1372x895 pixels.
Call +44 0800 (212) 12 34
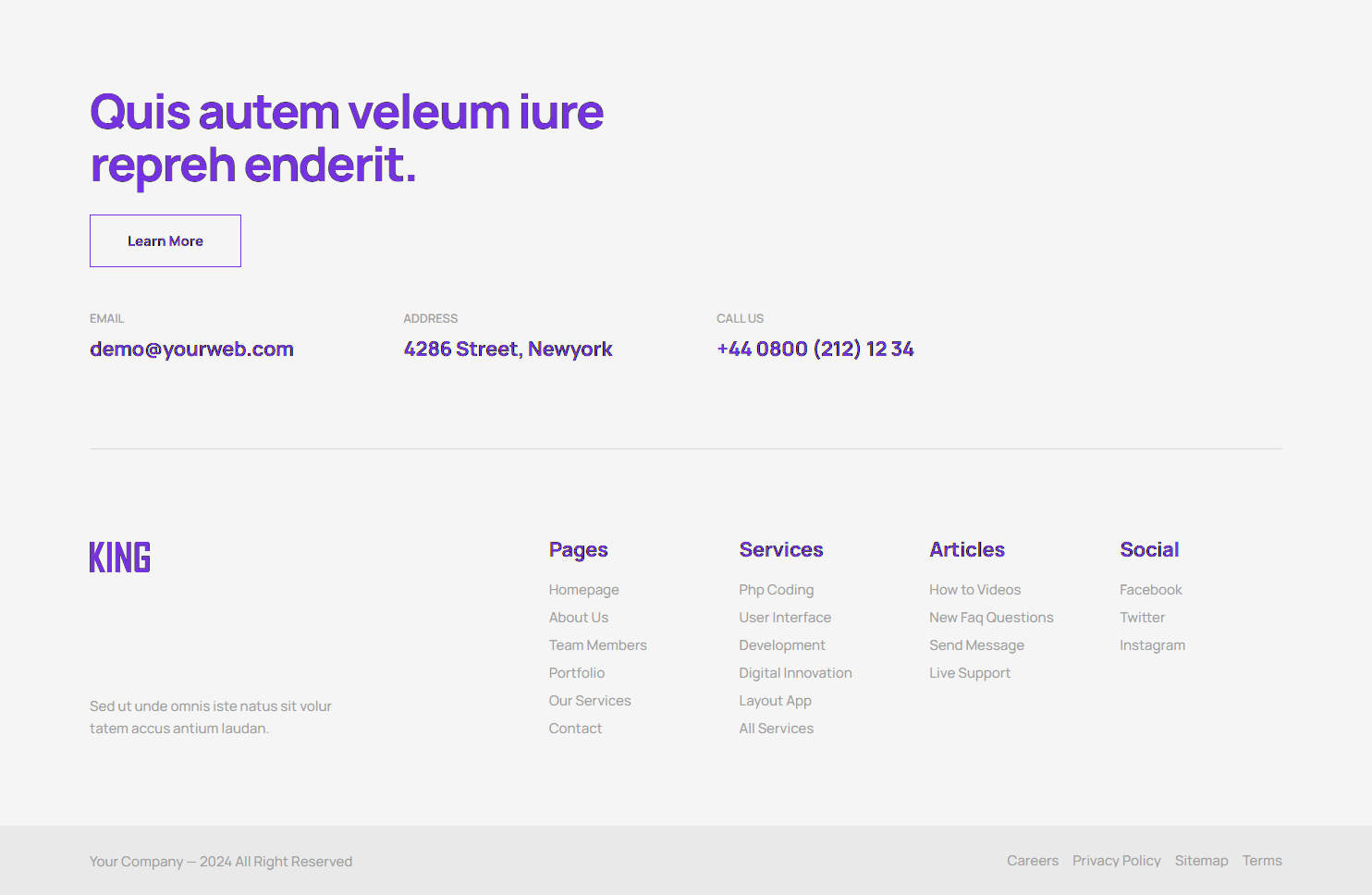(815, 349)
